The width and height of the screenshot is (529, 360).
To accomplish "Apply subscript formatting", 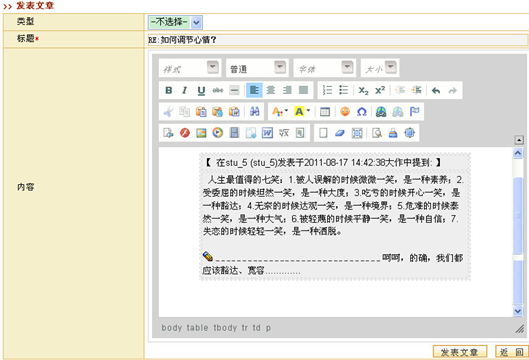I will click(363, 90).
